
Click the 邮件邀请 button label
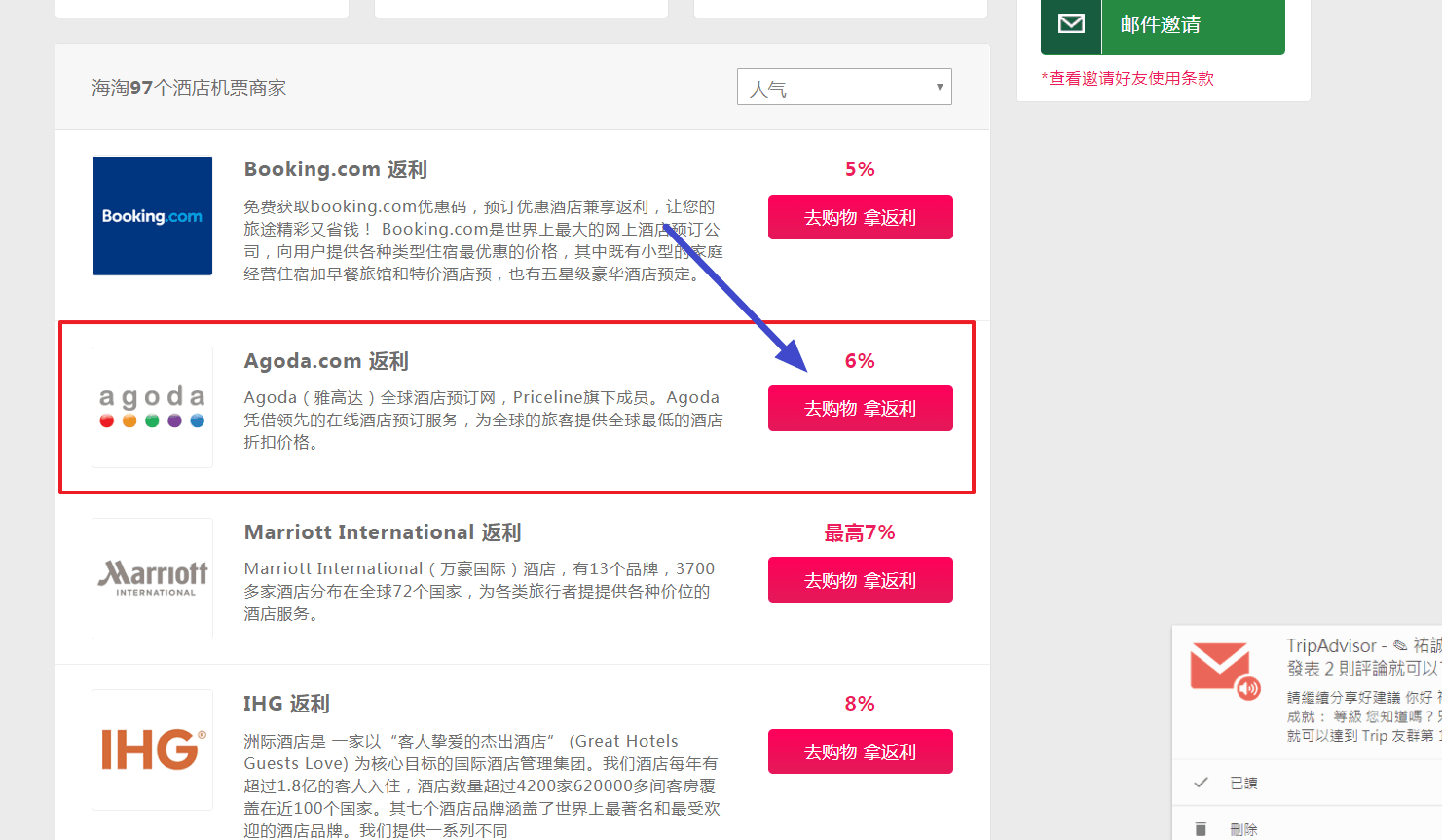point(1160,25)
